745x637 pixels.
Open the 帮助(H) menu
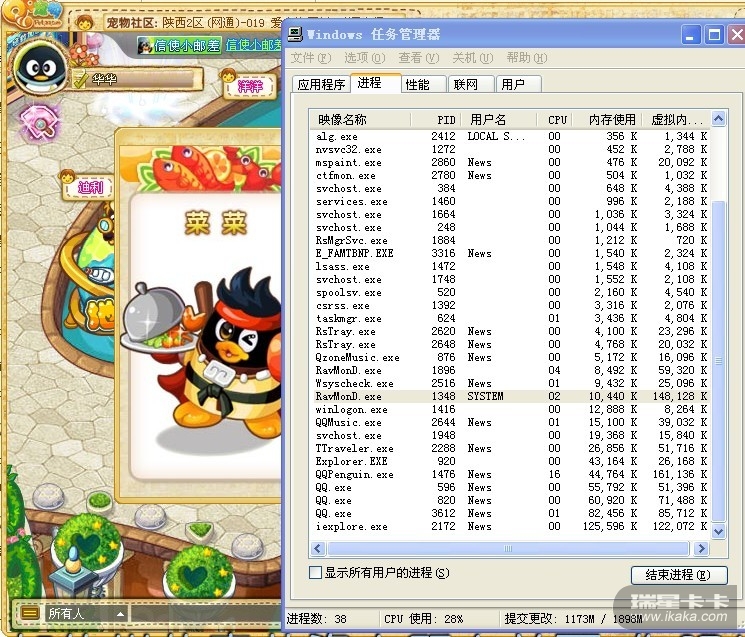(527, 58)
